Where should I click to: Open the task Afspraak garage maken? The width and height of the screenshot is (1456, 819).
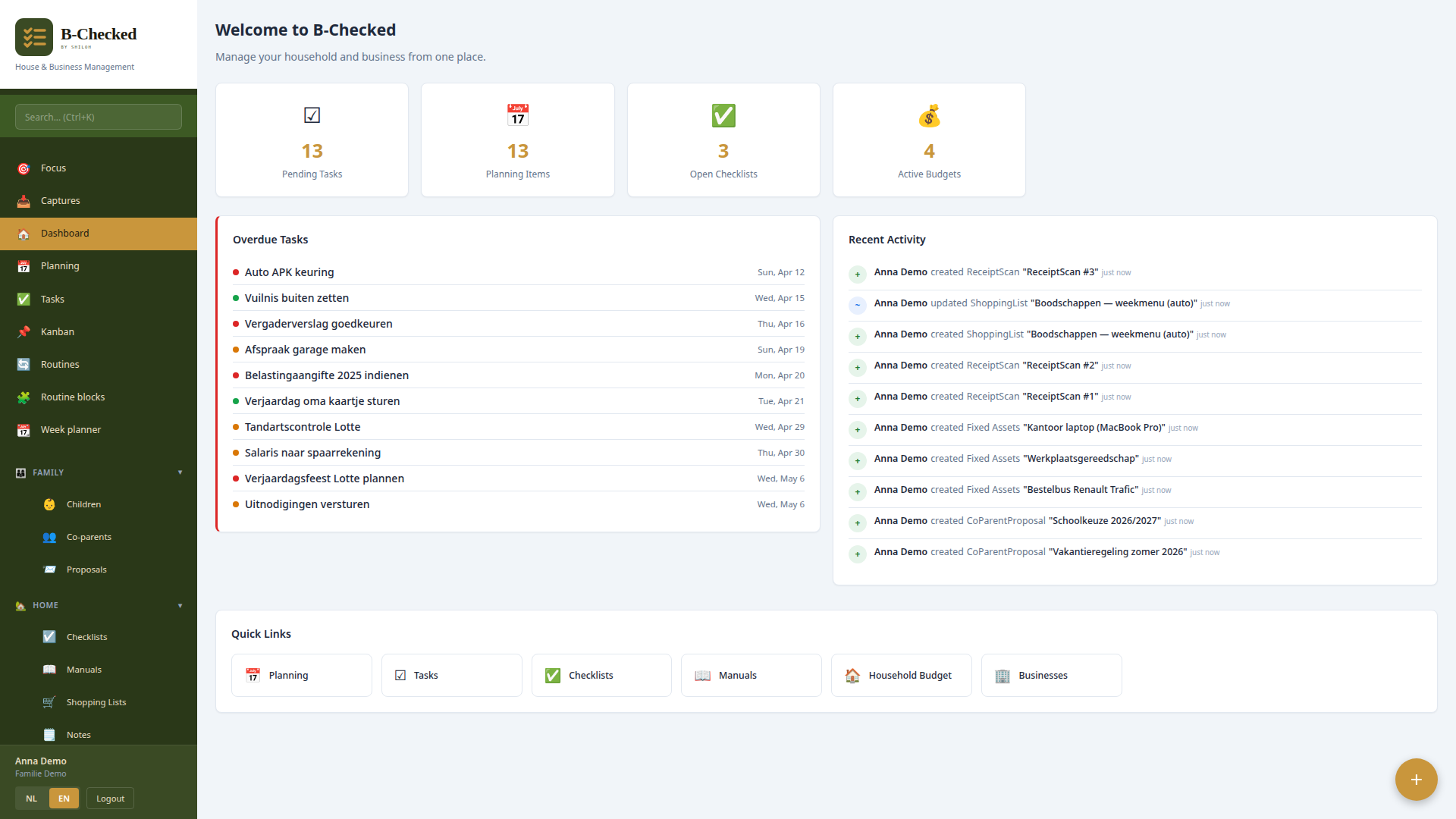tap(519, 350)
